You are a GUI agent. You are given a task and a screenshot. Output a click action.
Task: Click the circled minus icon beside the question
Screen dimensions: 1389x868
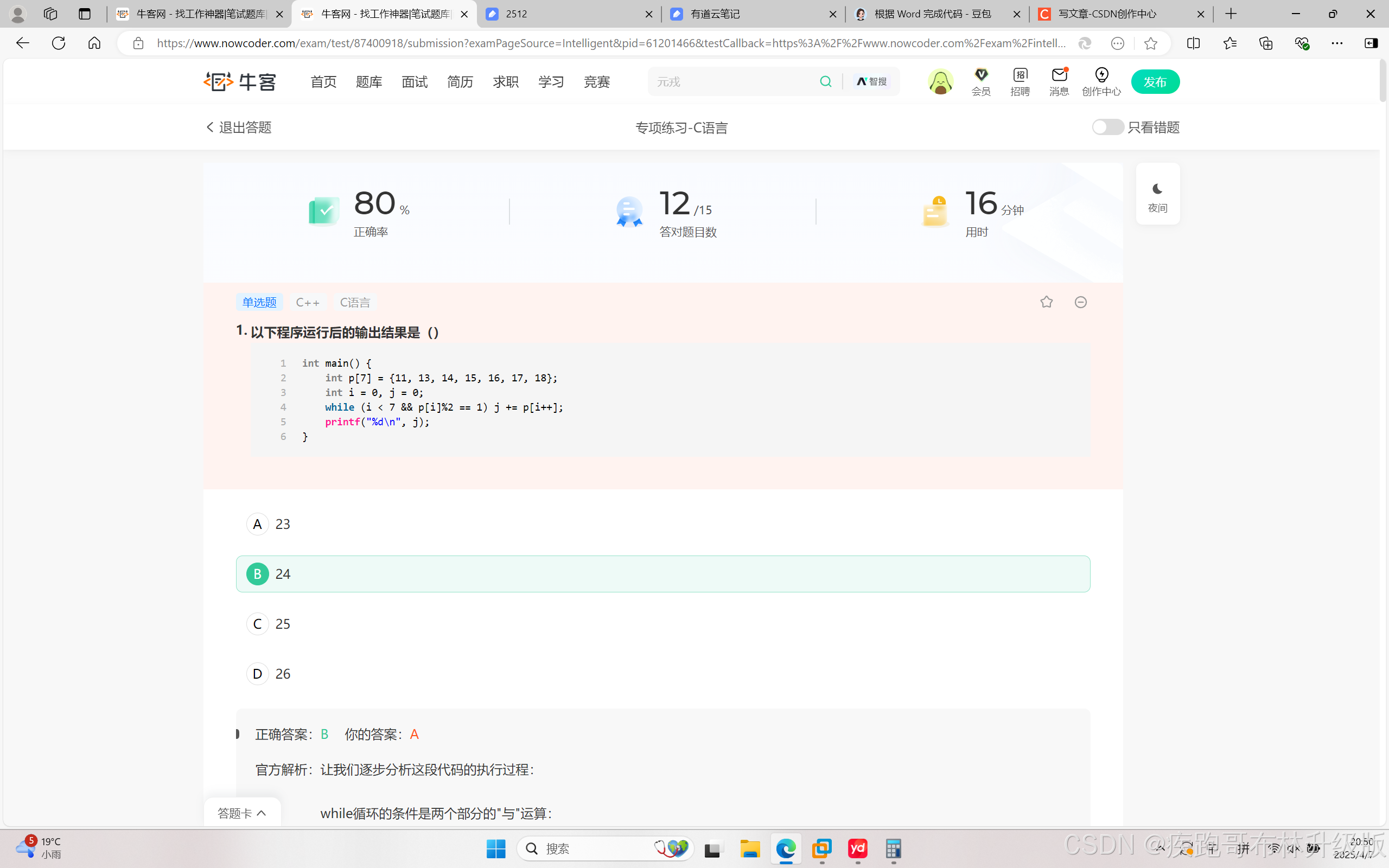point(1081,302)
